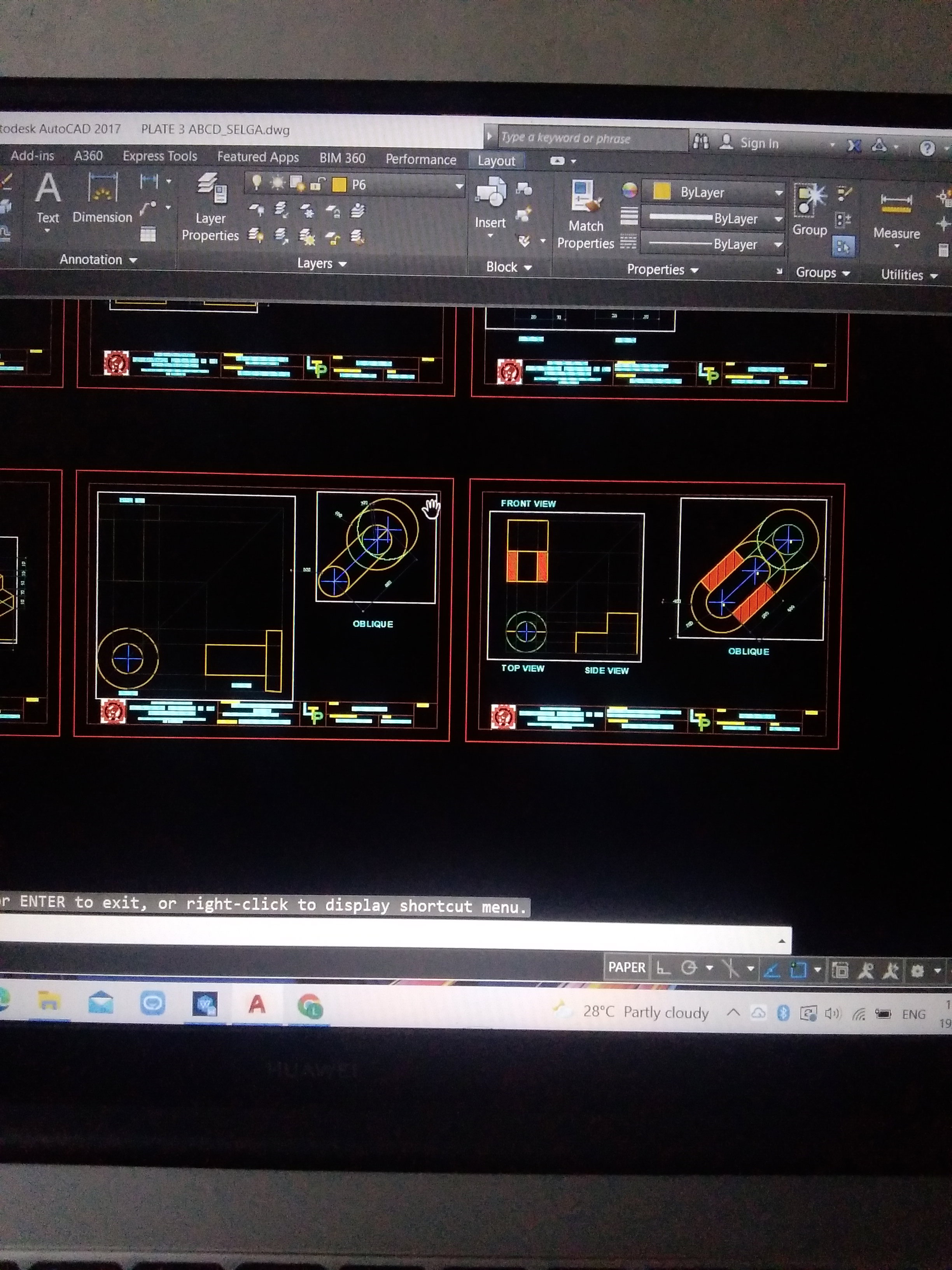Screen dimensions: 952x1270
Task: Click the P6 layer color swatch
Action: (339, 184)
